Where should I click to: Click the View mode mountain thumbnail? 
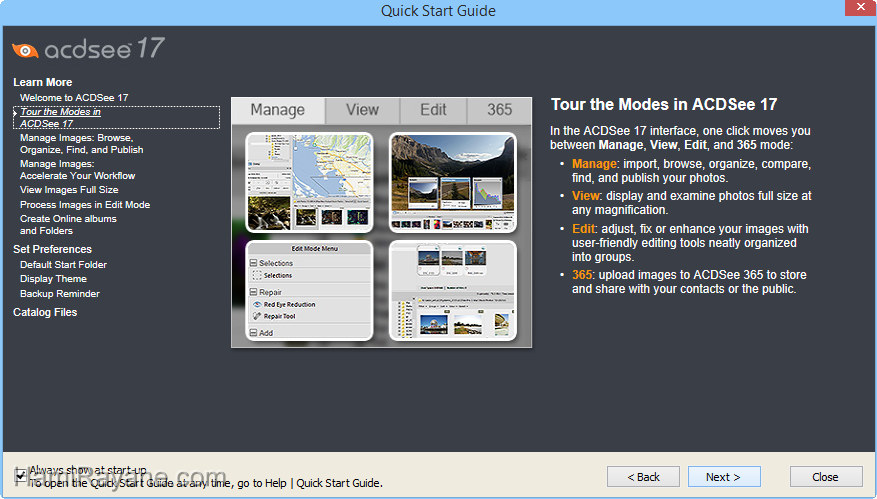click(x=452, y=182)
